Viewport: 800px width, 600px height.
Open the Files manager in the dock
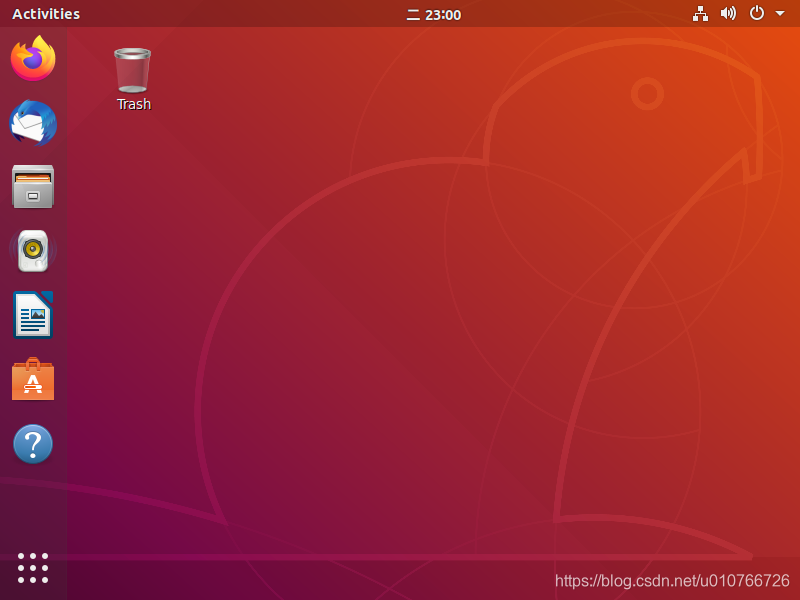point(33,186)
